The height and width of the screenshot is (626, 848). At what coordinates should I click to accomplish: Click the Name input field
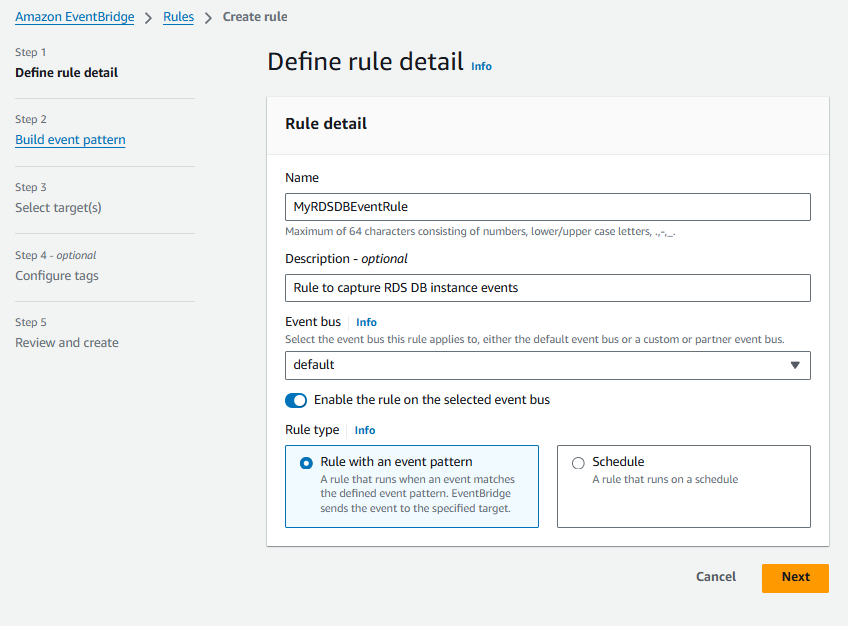[547, 207]
